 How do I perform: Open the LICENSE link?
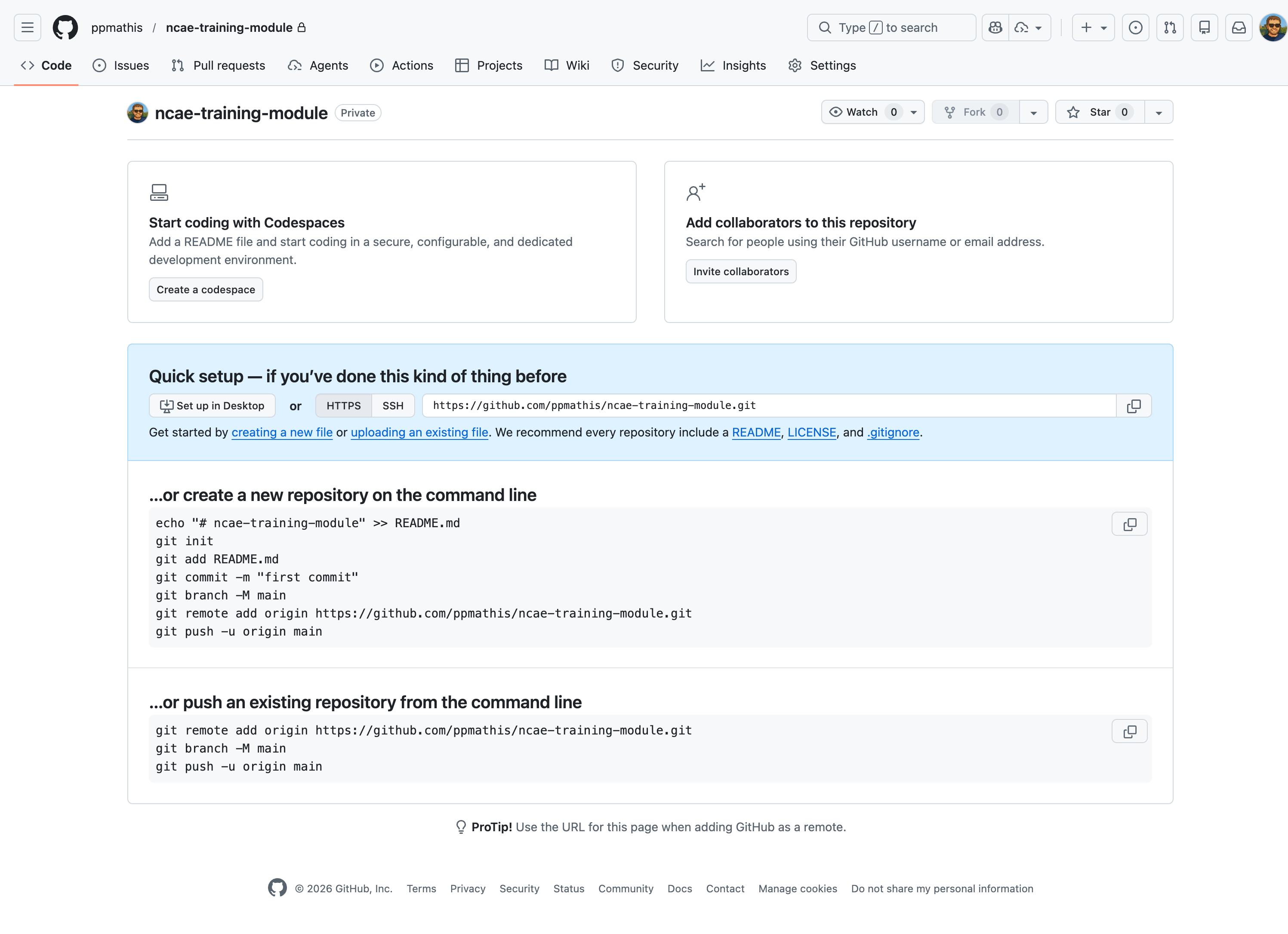pyautogui.click(x=811, y=432)
